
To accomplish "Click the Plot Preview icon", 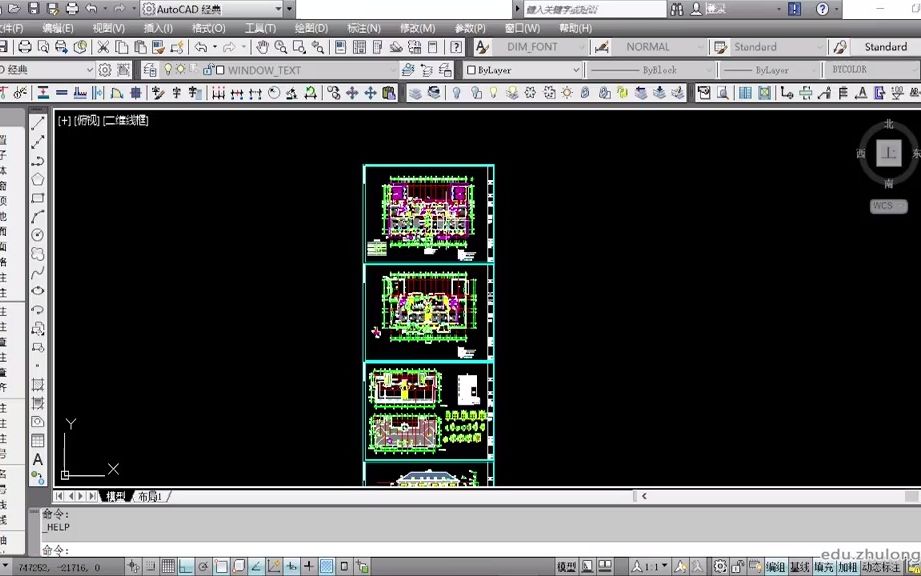I will click(43, 47).
